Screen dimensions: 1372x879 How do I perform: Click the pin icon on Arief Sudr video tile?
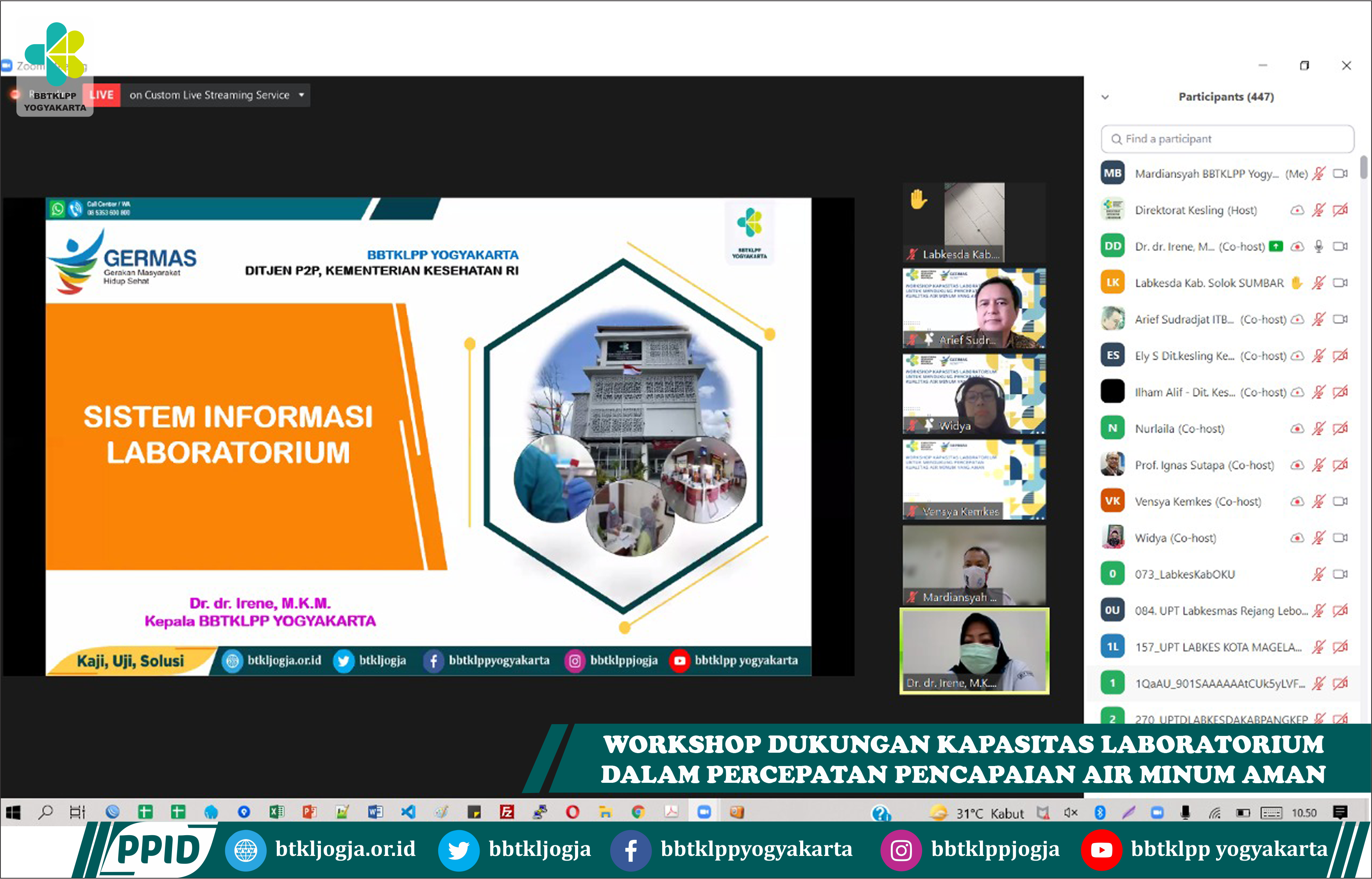tap(929, 340)
